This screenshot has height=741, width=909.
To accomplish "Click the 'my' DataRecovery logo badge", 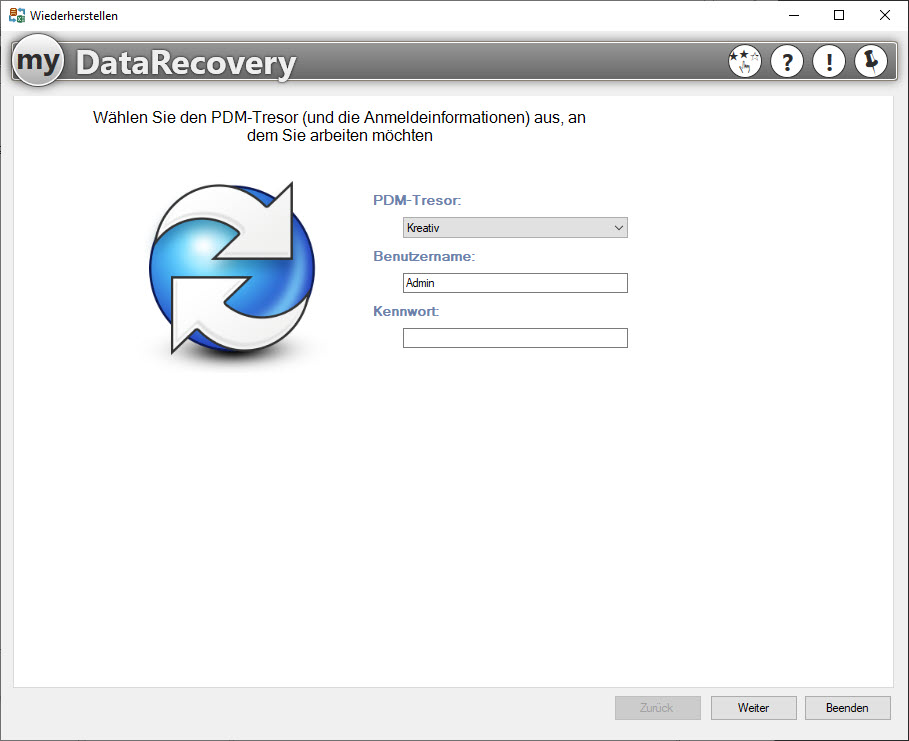I will (38, 60).
